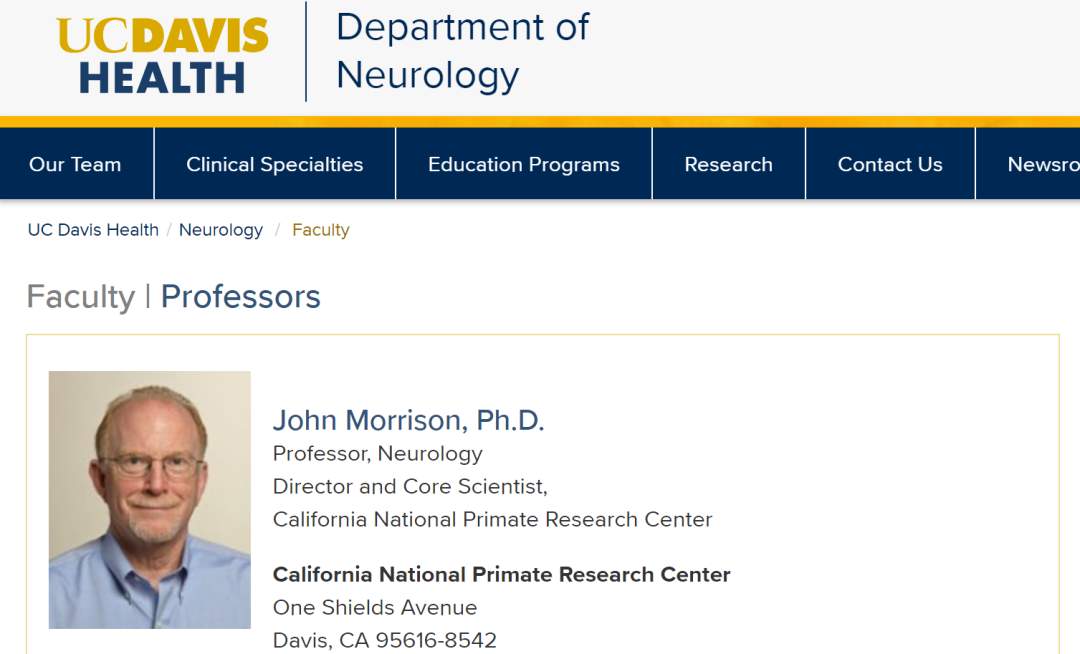This screenshot has width=1080, height=654.
Task: Click the Davis, CA 95616-8542 address line
Action: pos(384,640)
